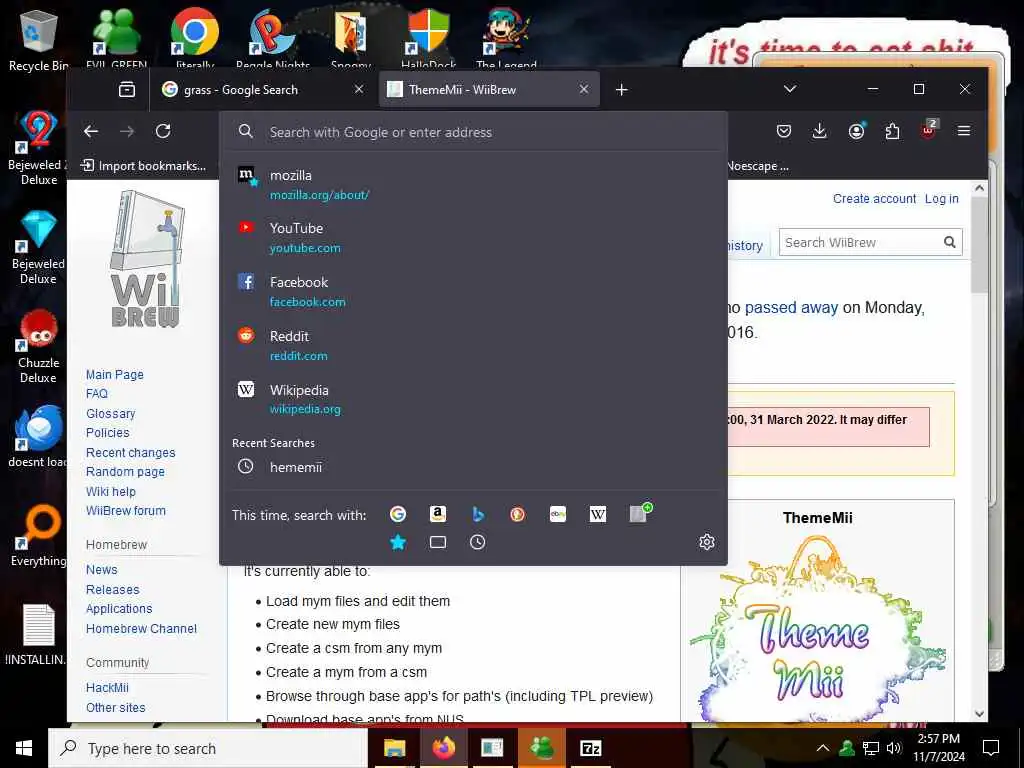1024x768 pixels.
Task: Close the ThemeMii - WiiBrew tab
Action: point(584,89)
